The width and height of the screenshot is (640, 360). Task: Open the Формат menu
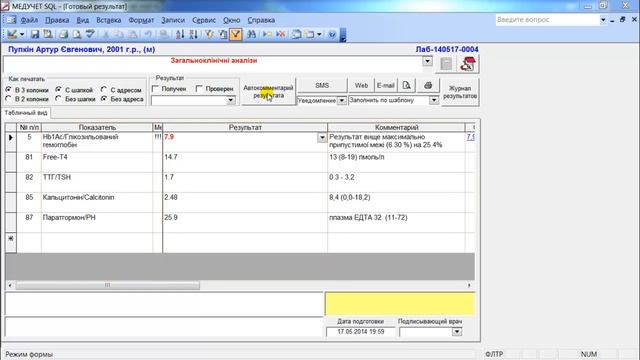pyautogui.click(x=141, y=20)
